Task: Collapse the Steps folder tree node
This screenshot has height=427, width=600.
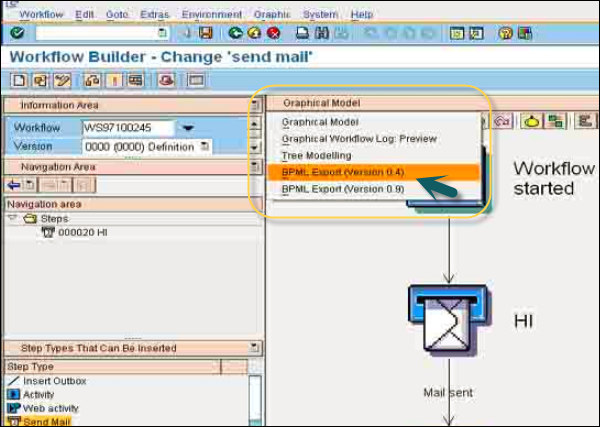Action: [x=13, y=218]
